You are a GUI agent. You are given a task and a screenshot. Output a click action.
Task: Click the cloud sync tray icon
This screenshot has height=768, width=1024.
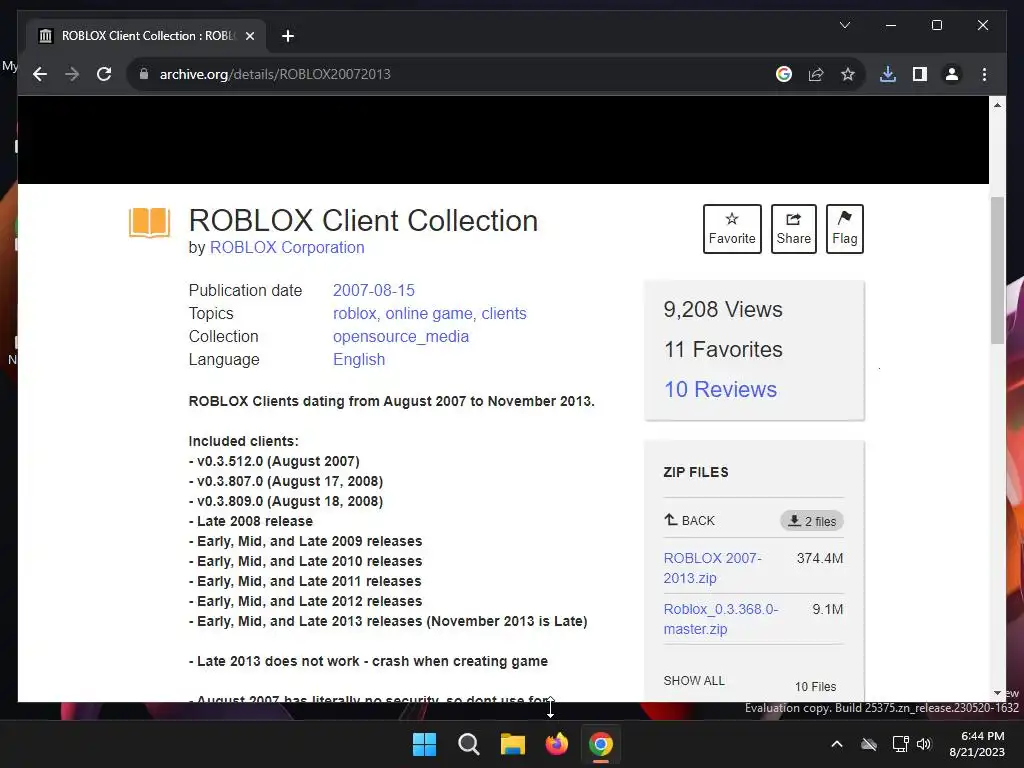869,744
